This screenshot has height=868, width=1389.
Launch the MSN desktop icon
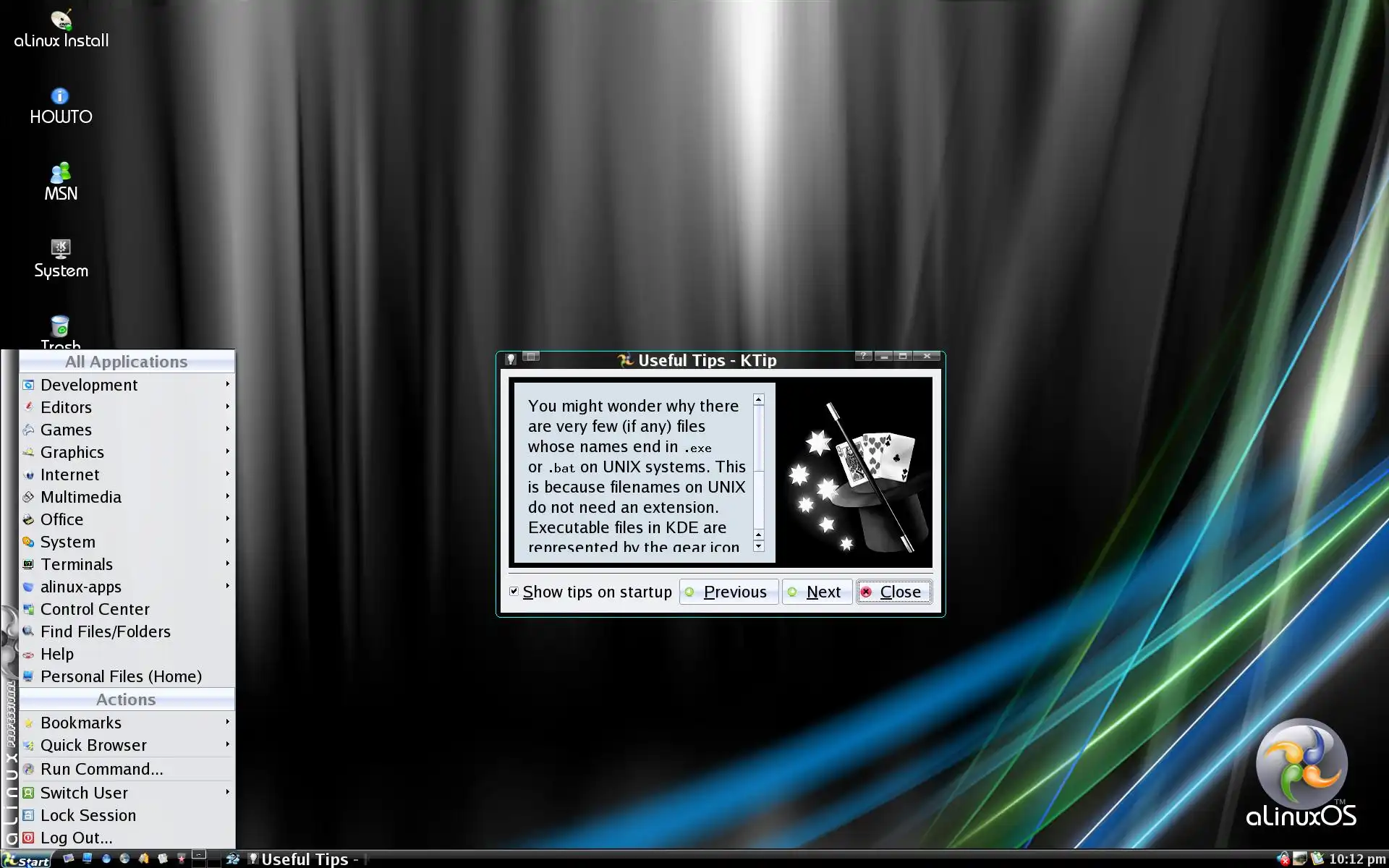(60, 182)
